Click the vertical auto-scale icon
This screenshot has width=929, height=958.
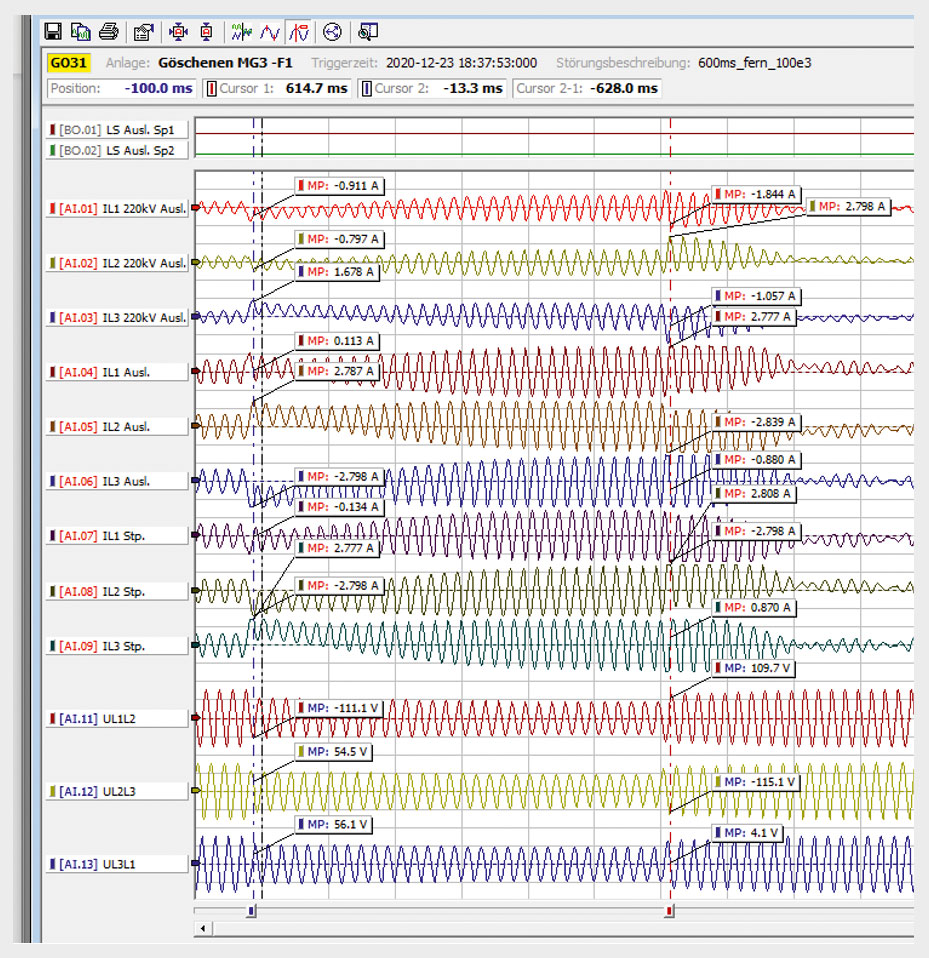coord(206,32)
